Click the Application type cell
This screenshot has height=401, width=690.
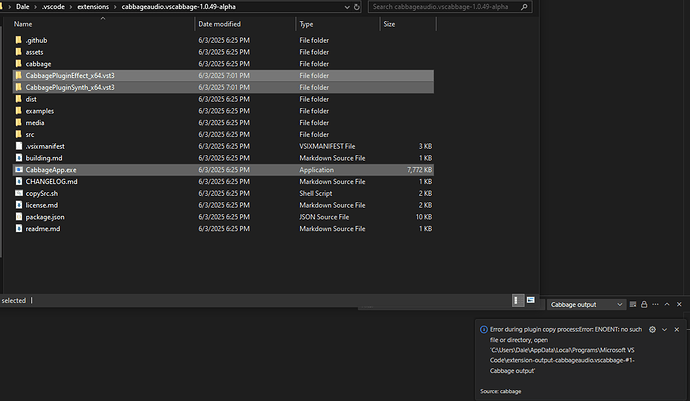click(316, 169)
